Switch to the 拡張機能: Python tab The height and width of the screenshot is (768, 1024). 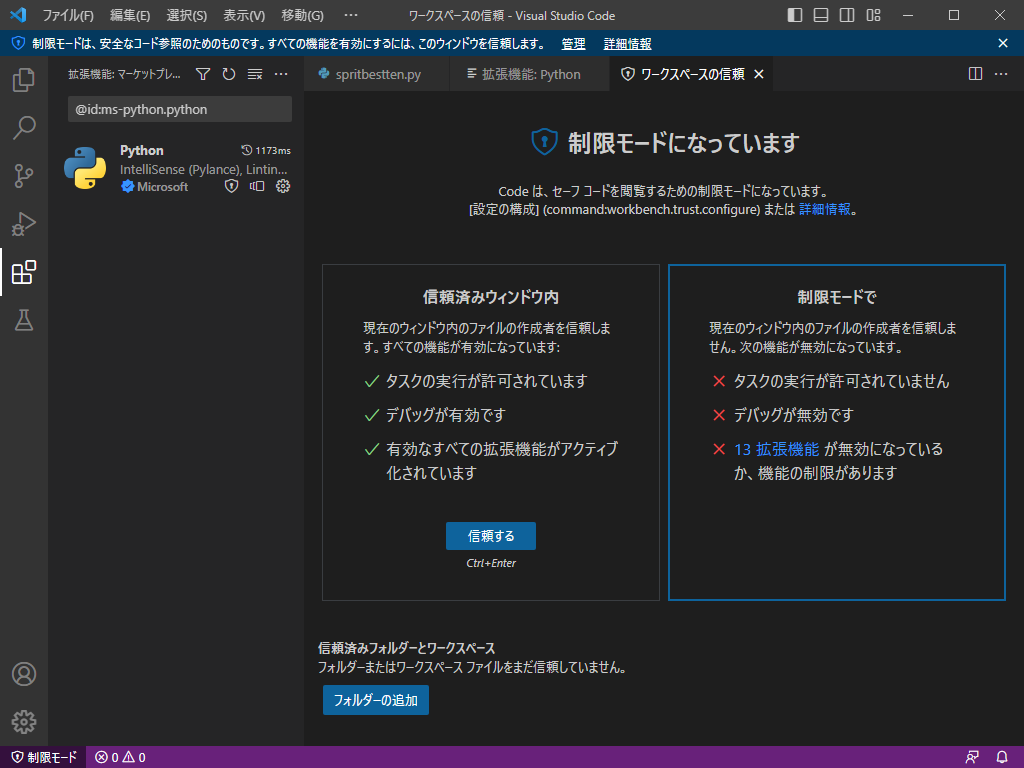tap(530, 74)
